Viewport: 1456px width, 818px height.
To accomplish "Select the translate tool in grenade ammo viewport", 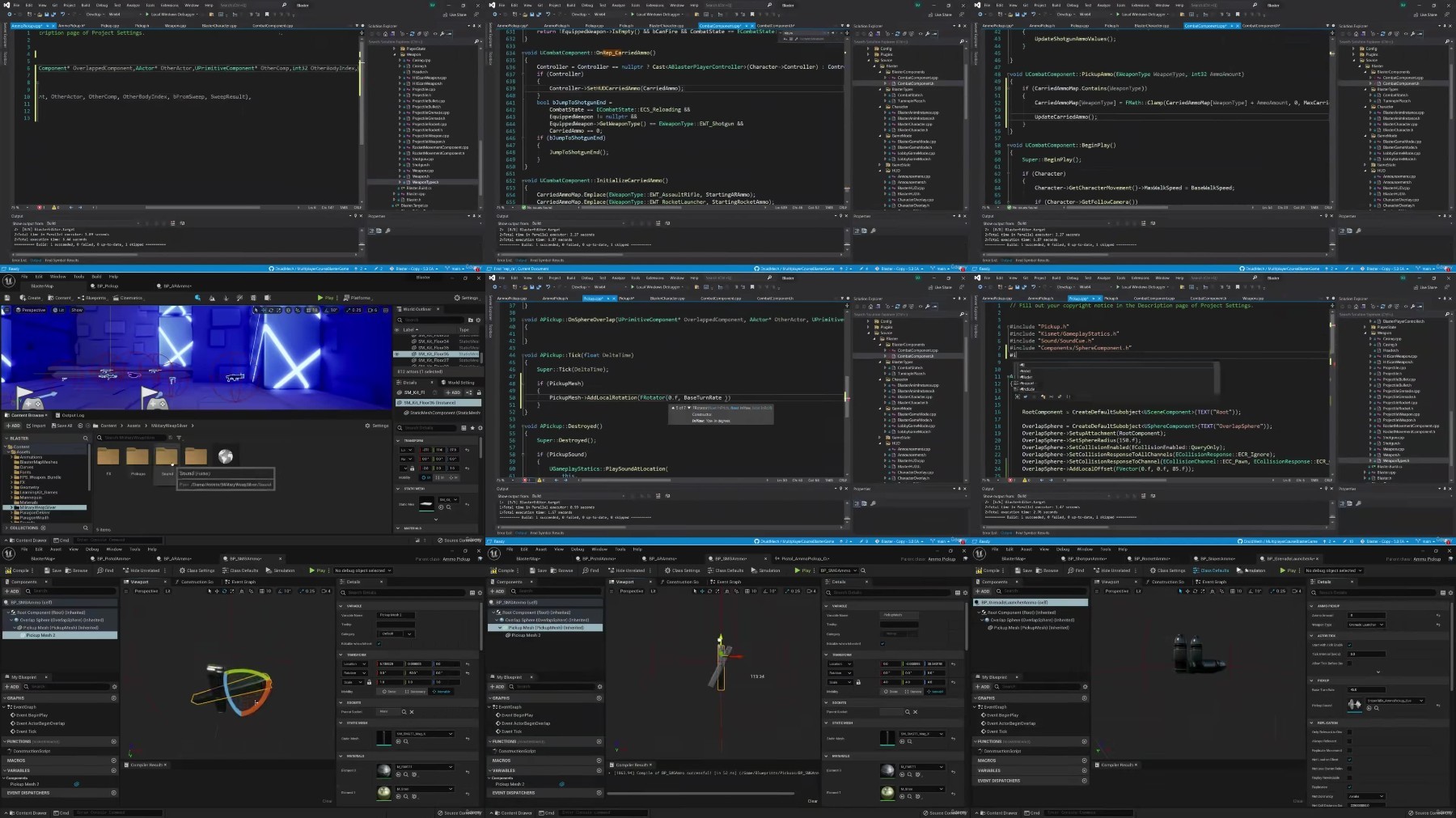I will (1187, 591).
